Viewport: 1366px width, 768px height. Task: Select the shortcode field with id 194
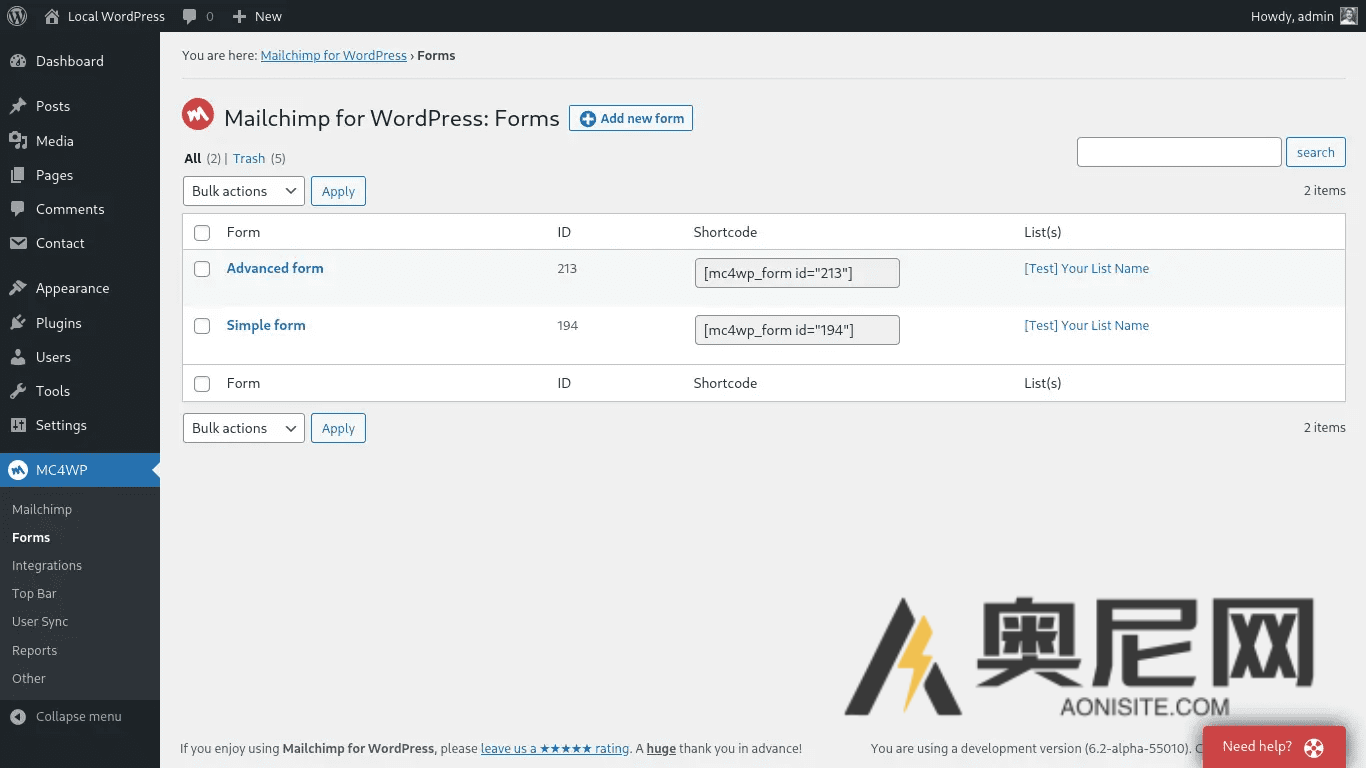click(797, 330)
